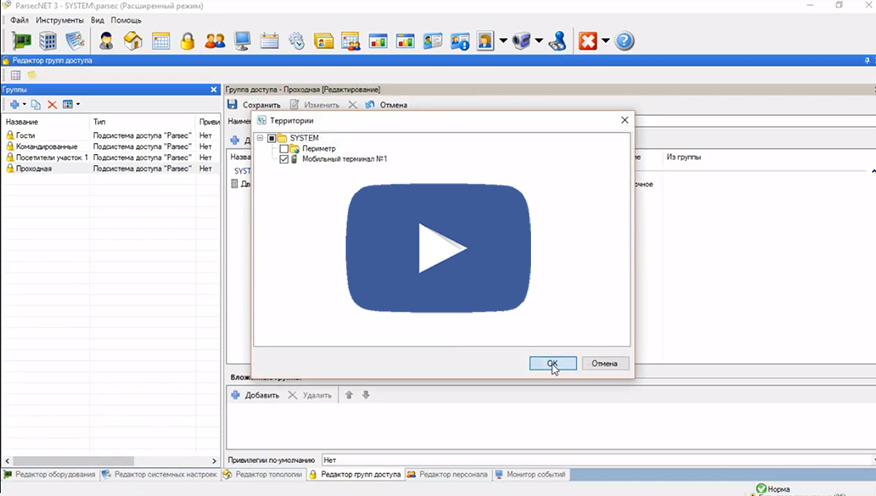
Task: Collapse the SYSTEM tree node
Action: 260,138
